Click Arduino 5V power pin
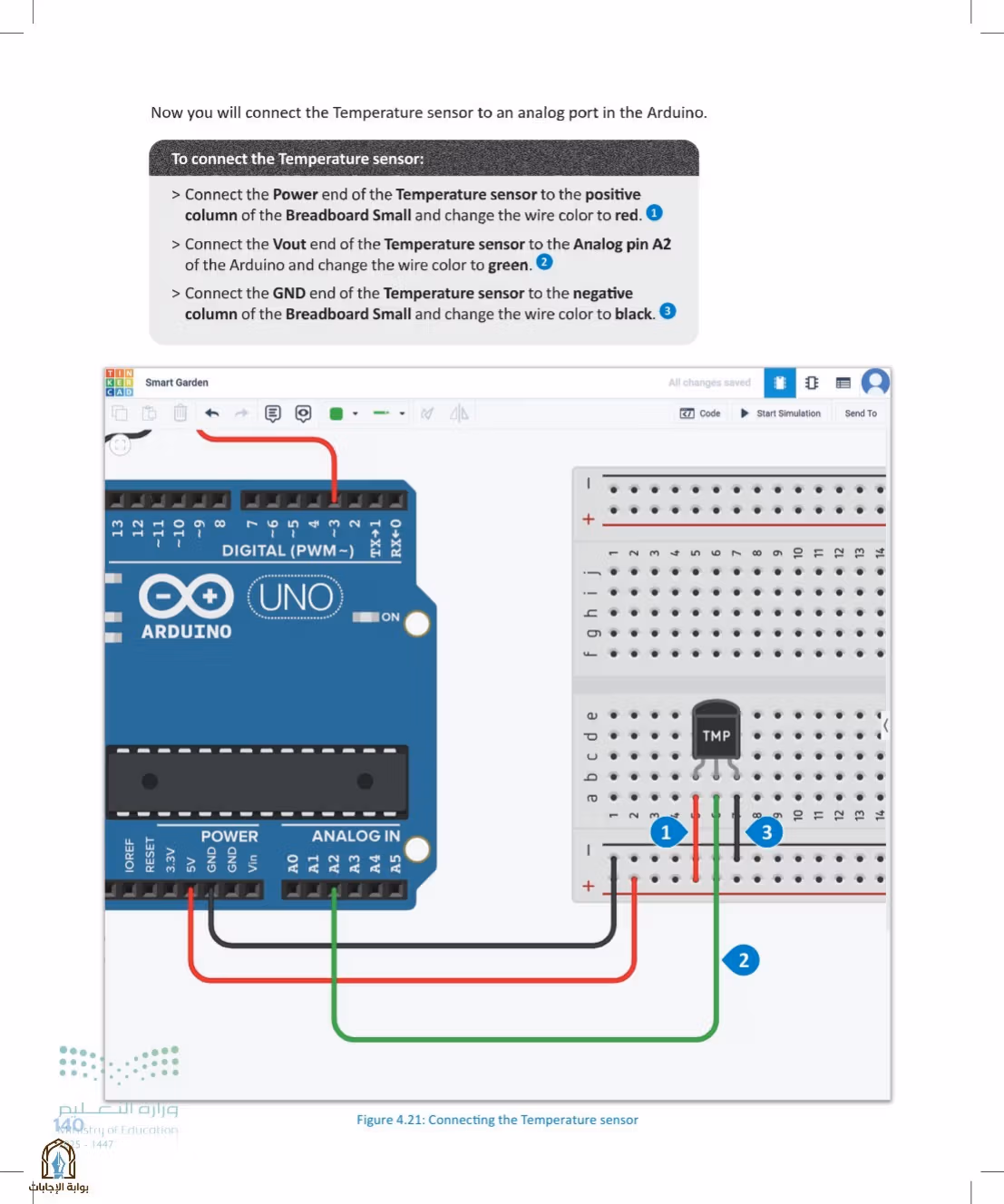Screen dimensions: 1004x1204 [190, 890]
